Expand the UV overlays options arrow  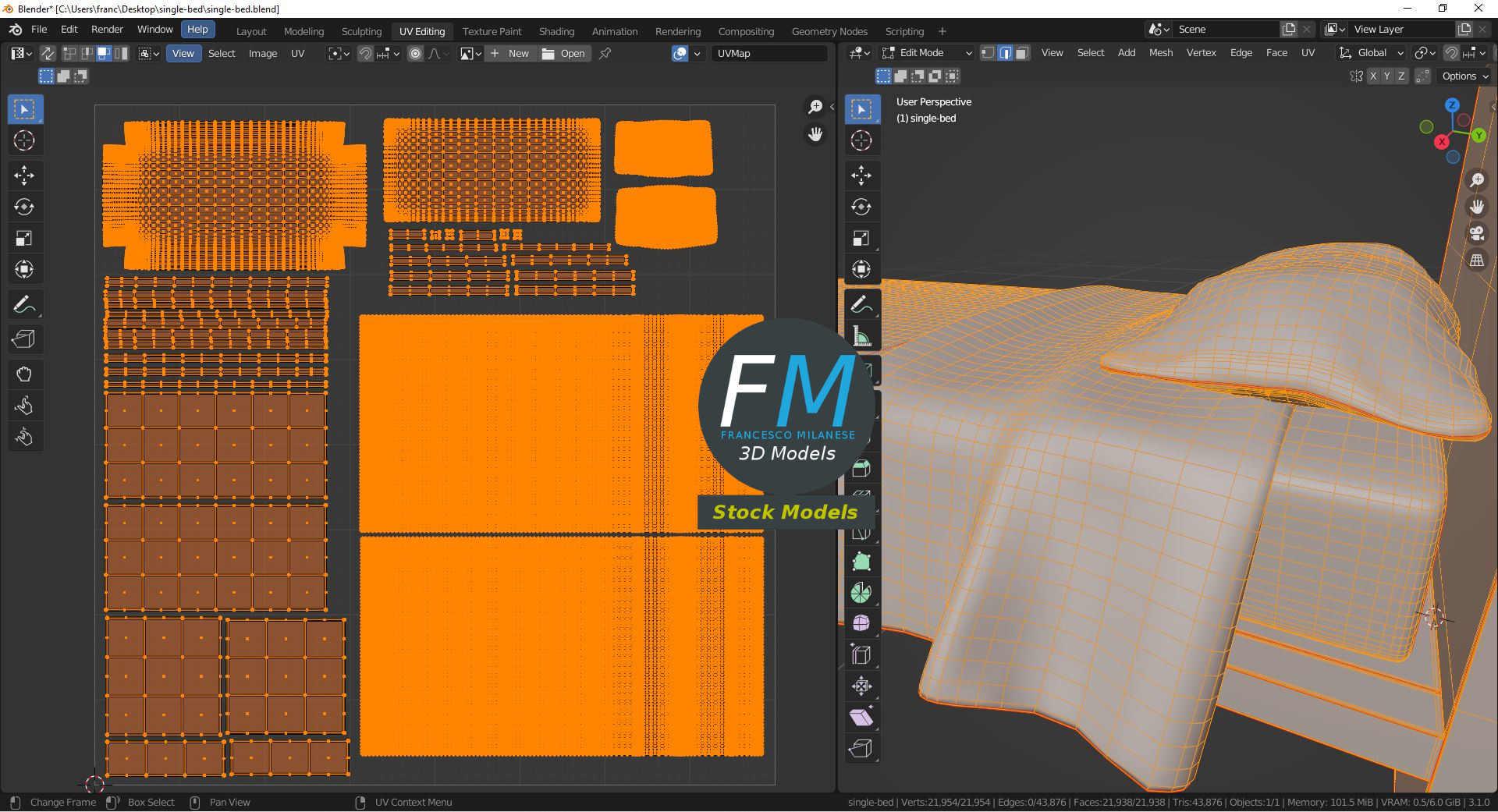[x=697, y=53]
